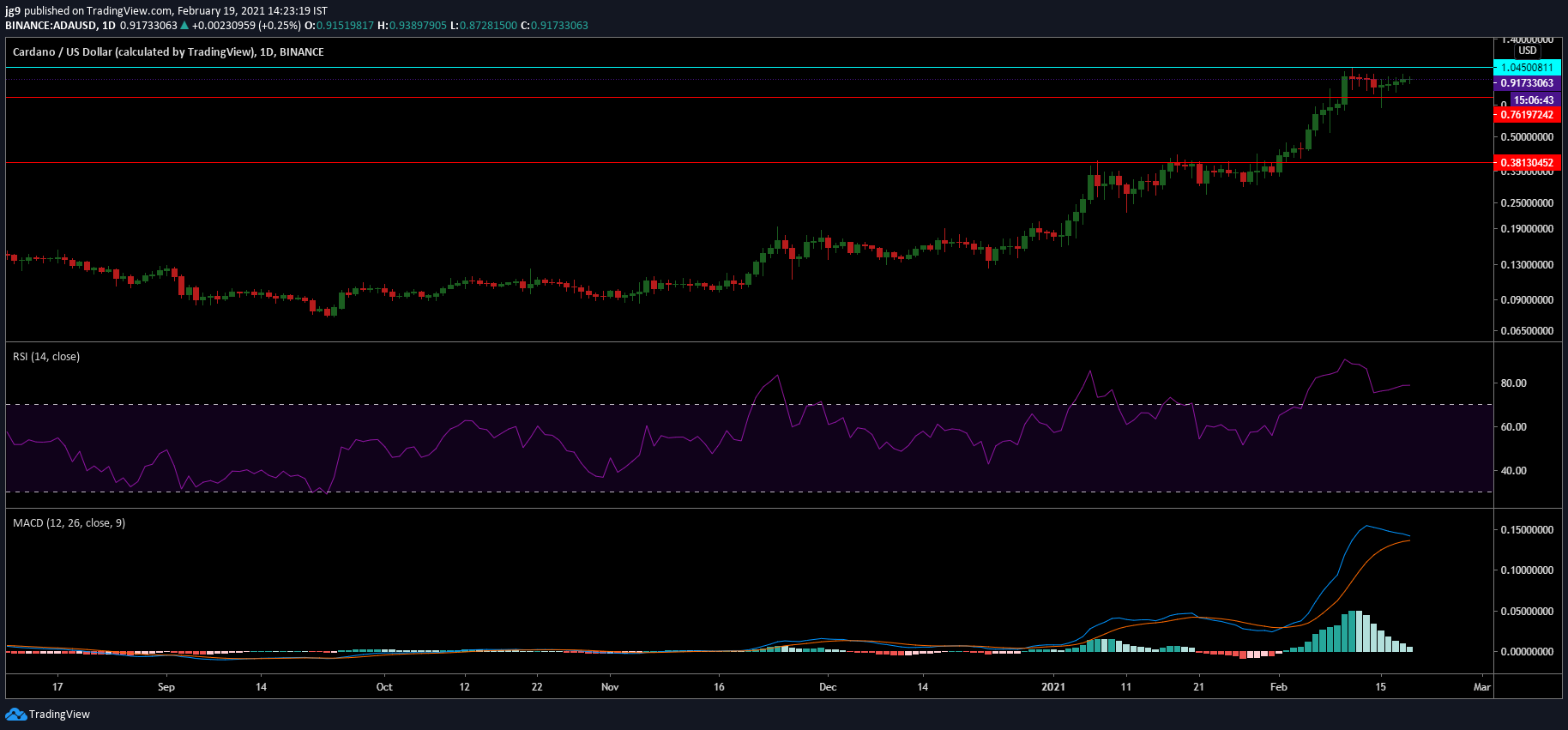Click the BINANCE:ADAUSD, 1D symbol text

point(60,26)
